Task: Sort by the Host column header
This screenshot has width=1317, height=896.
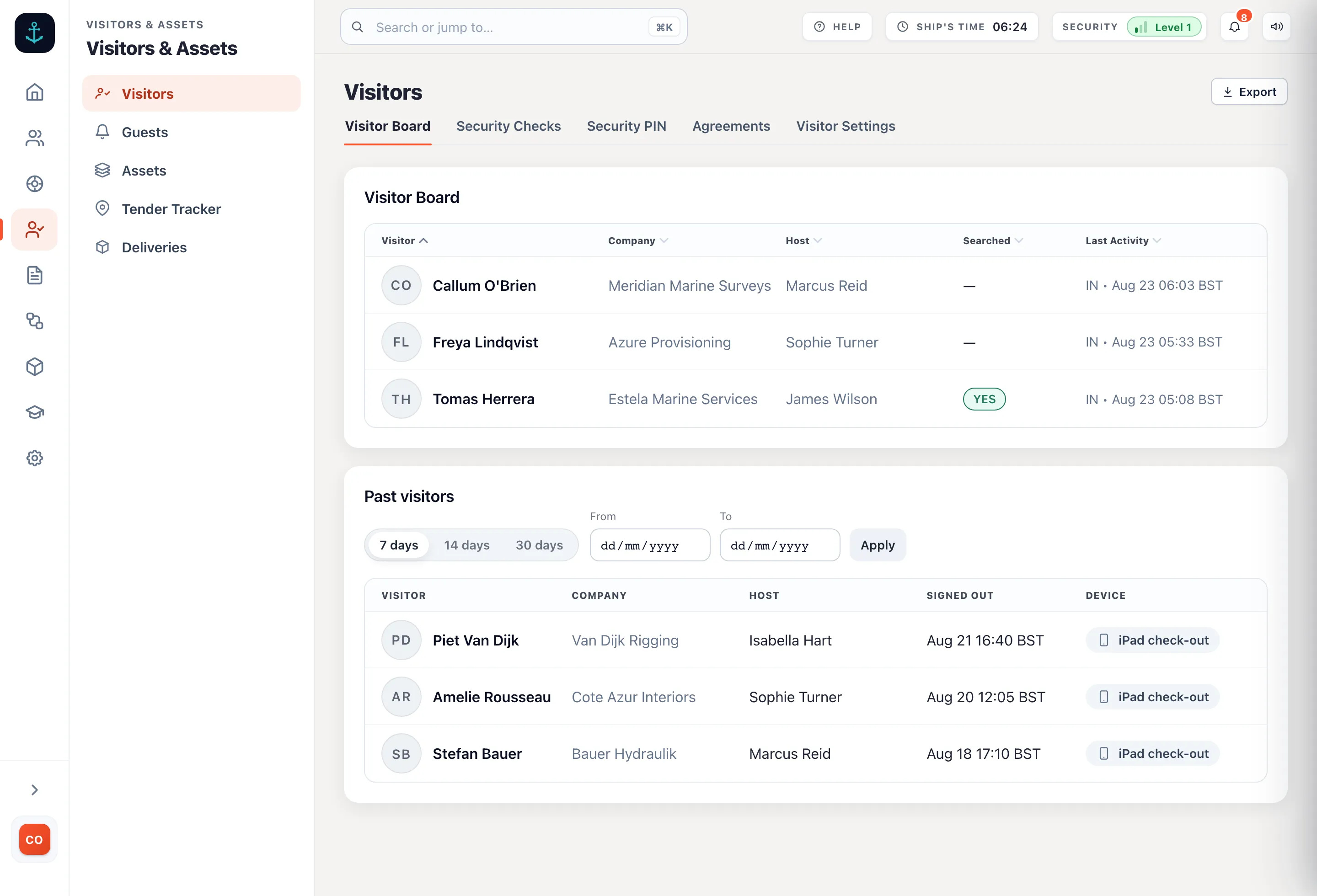Action: pos(803,241)
